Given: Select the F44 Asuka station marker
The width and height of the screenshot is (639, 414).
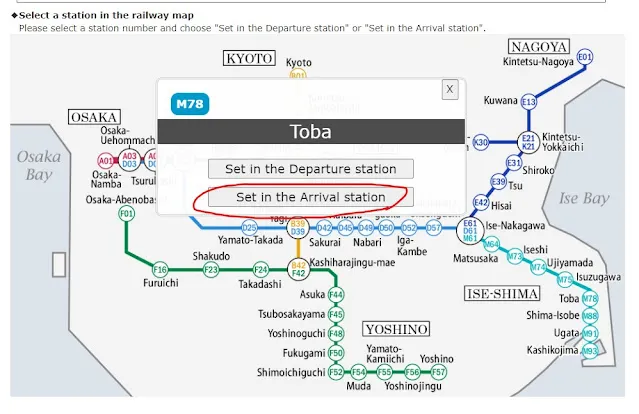Looking at the screenshot, I should tap(336, 295).
